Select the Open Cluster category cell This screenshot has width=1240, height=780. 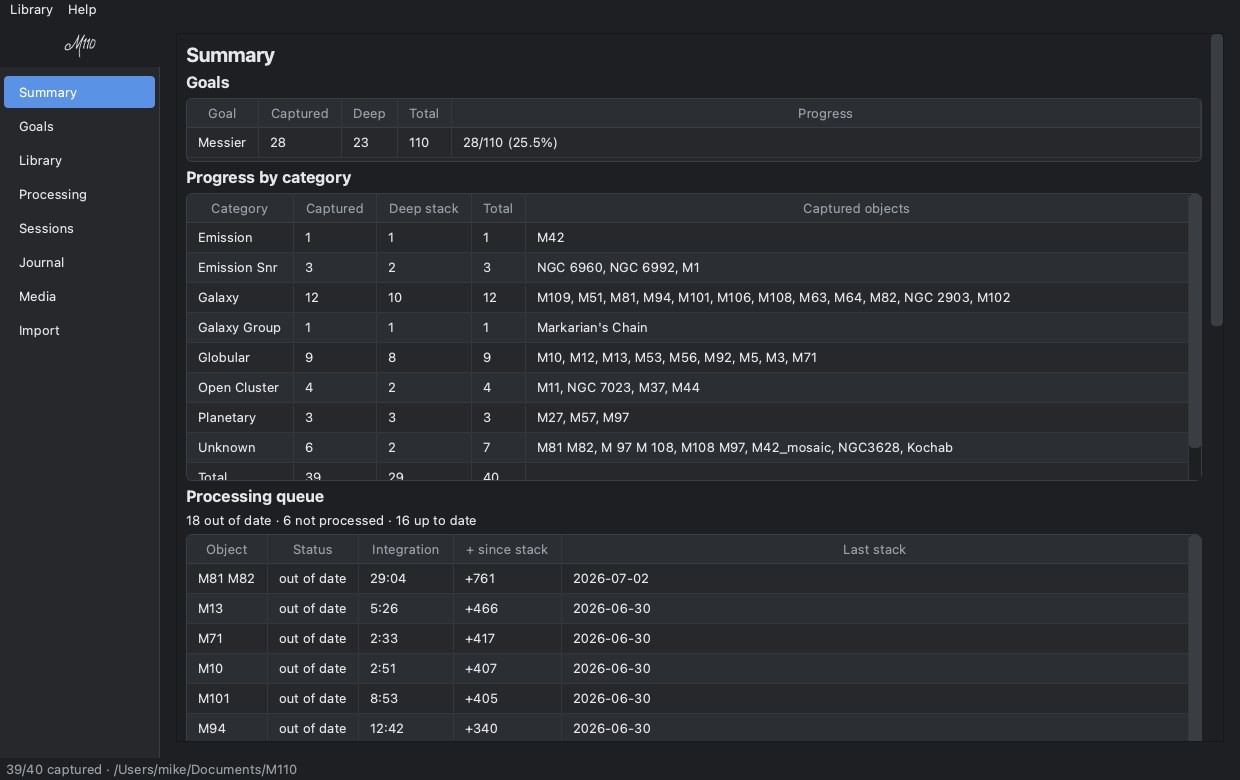pos(239,387)
